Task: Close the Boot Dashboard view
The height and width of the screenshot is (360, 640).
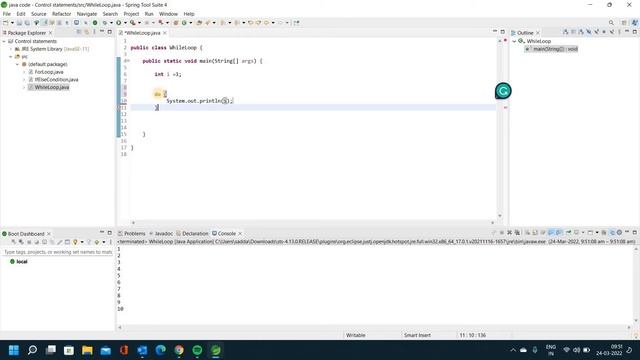Action: (49, 233)
